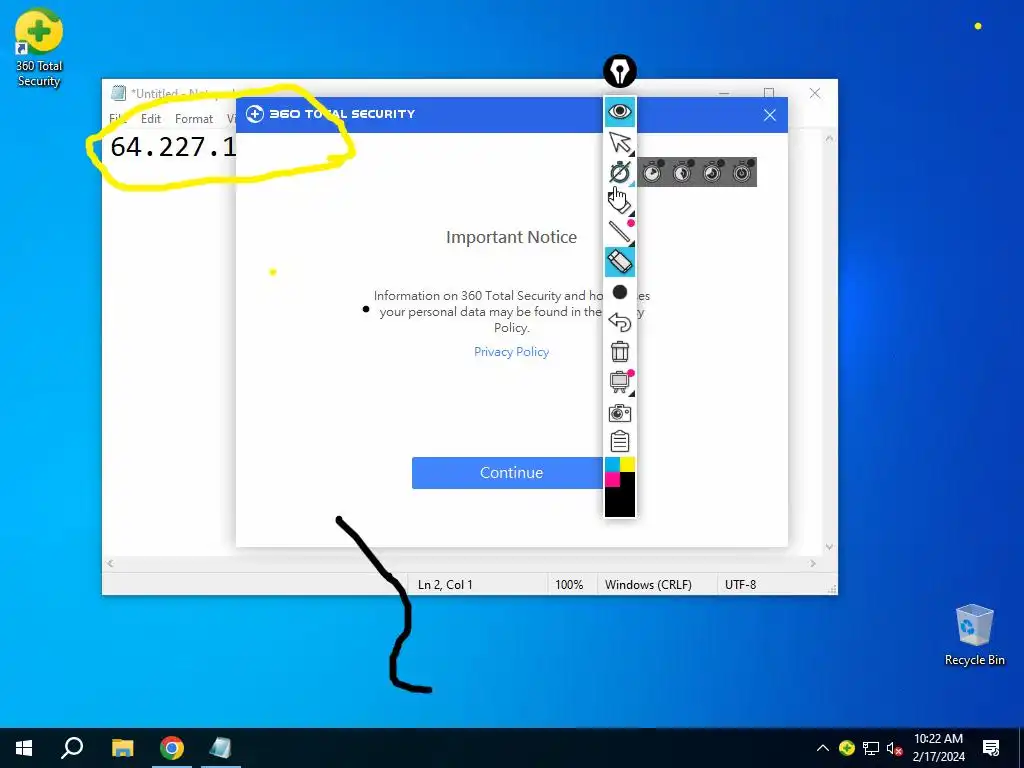This screenshot has height=768, width=1024.
Task: Click the 64.227.1 text in Notepad
Action: point(173,147)
